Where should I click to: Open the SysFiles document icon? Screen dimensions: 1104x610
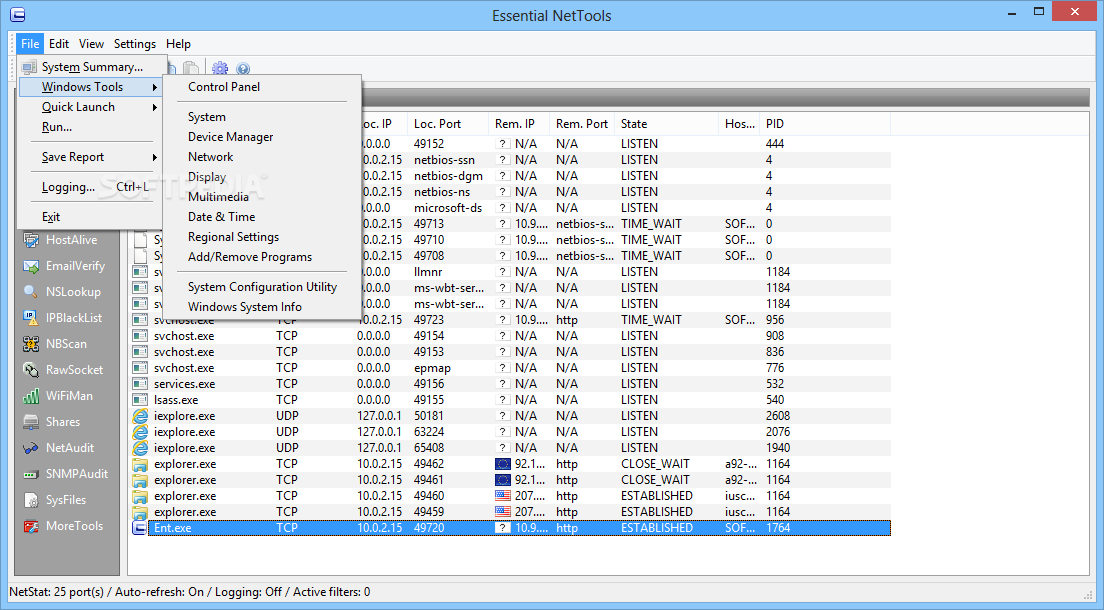pos(31,501)
